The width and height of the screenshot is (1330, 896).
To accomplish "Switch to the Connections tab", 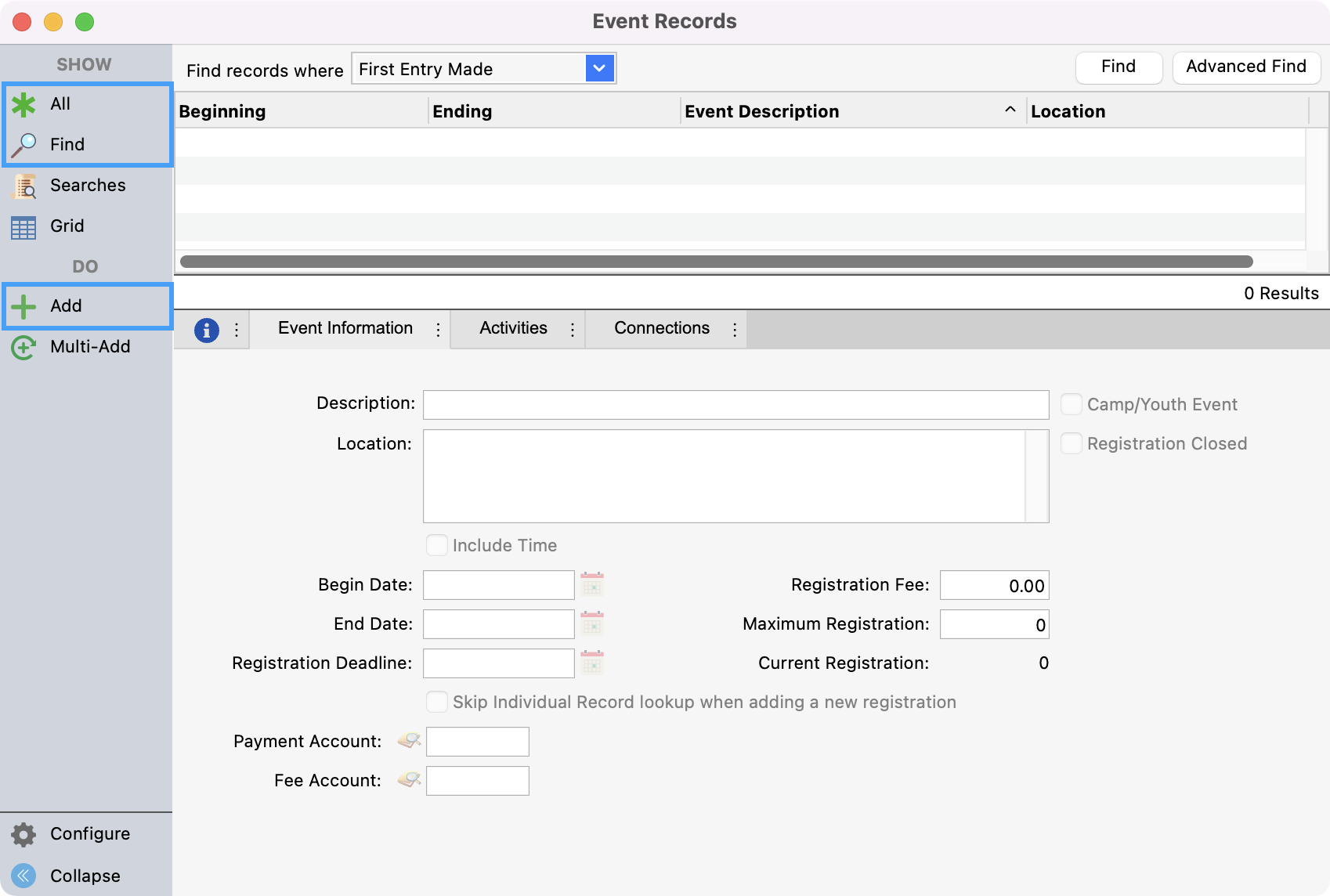I will coord(661,328).
